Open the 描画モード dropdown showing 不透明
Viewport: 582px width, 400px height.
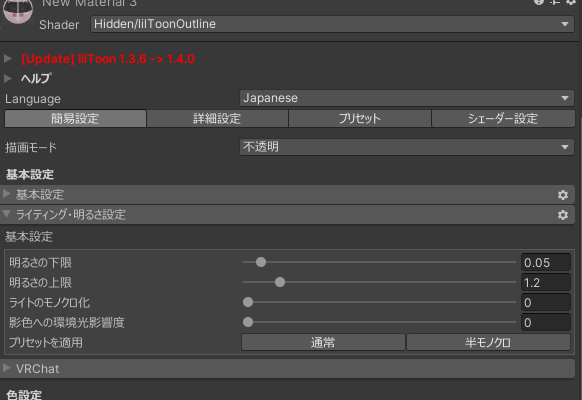tap(407, 147)
